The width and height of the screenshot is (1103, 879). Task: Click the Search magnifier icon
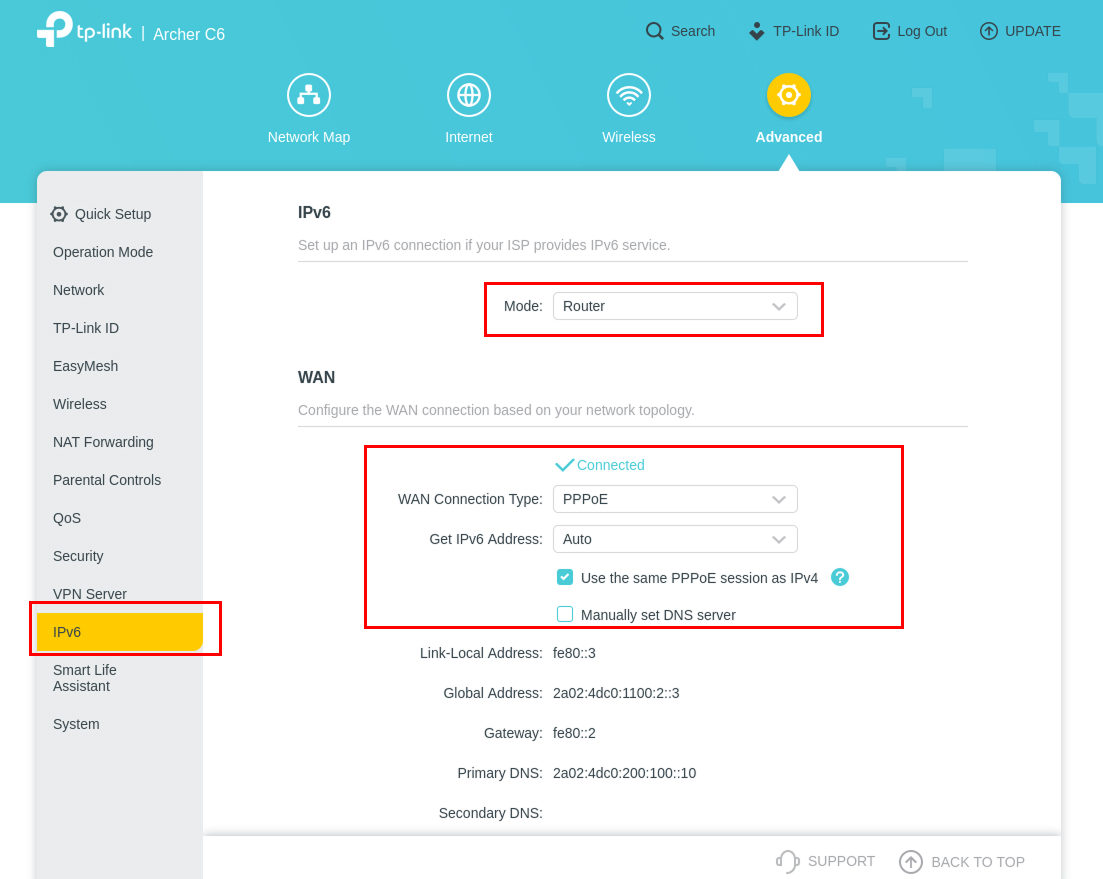coord(655,31)
